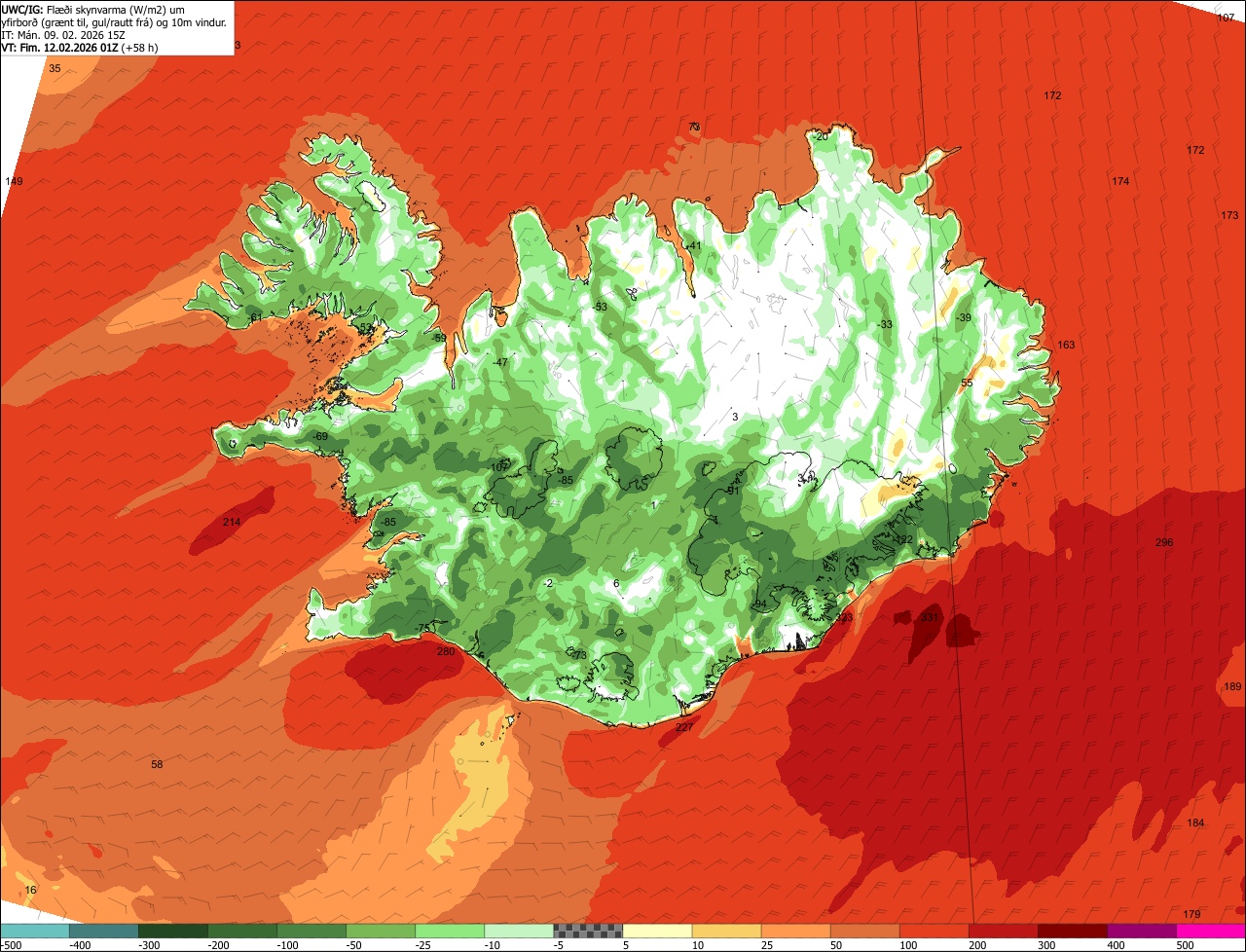Pick the pale yellow legend swatch between 5 and 10
Screen dimensions: 1246x952
tap(657, 931)
